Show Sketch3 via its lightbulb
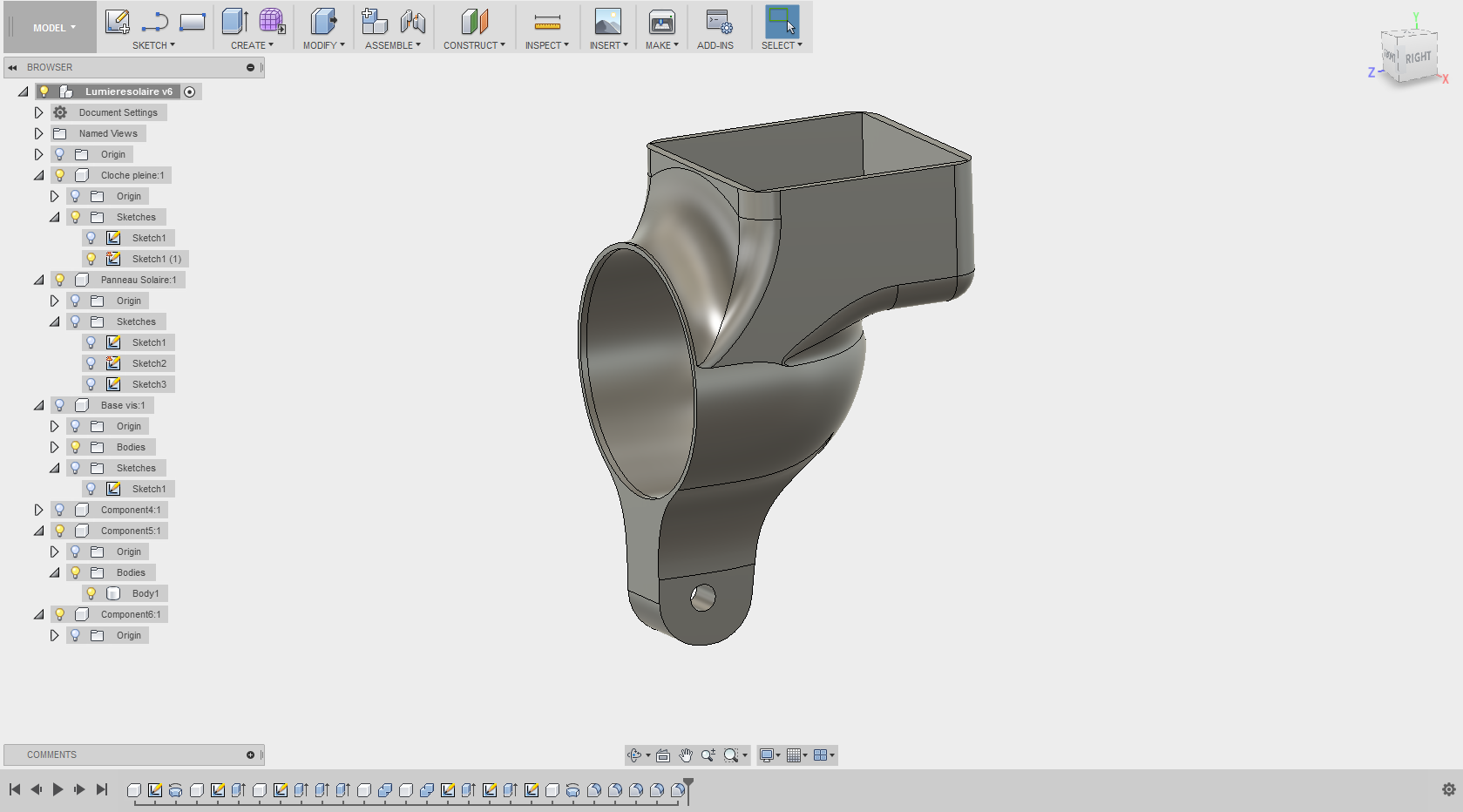This screenshot has width=1463, height=812. (91, 384)
